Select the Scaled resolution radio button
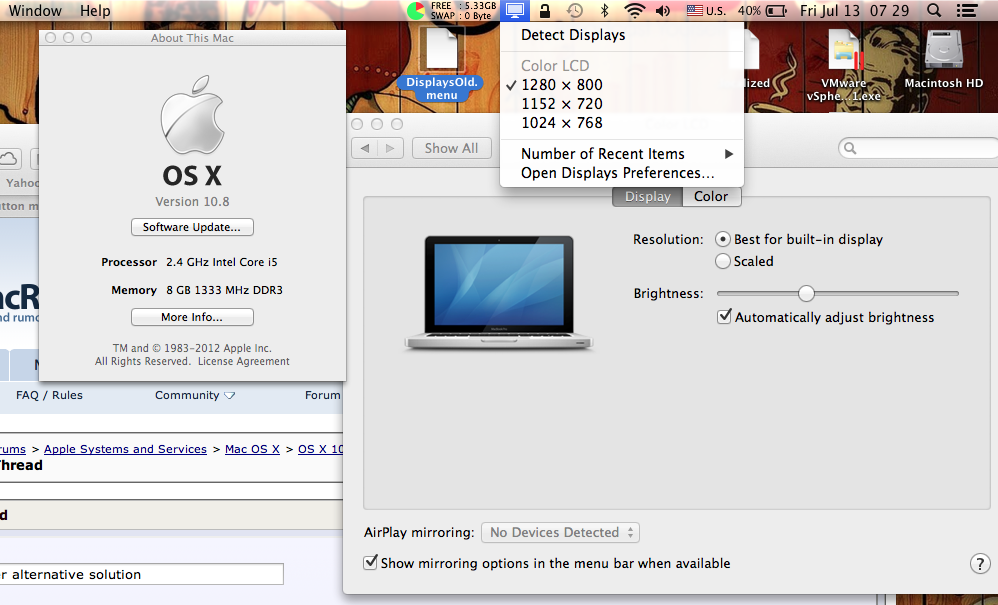This screenshot has width=998, height=605. coord(722,261)
